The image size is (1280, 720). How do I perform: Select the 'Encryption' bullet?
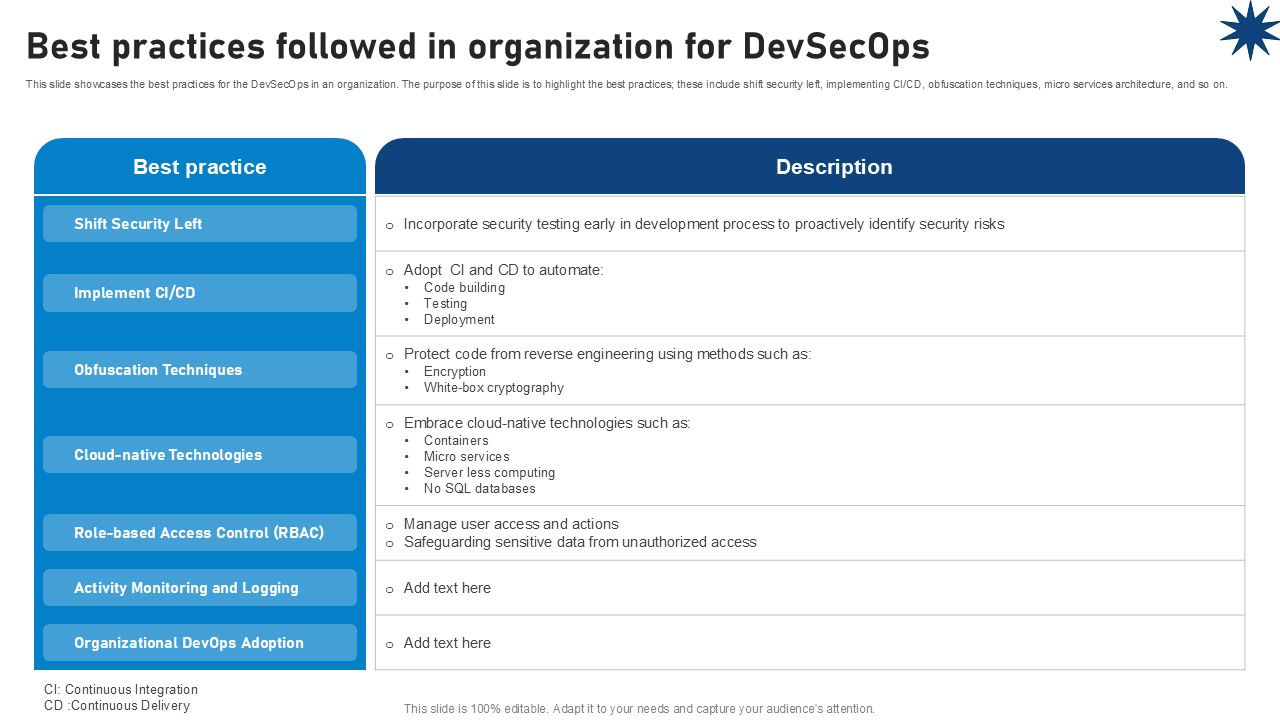455,371
